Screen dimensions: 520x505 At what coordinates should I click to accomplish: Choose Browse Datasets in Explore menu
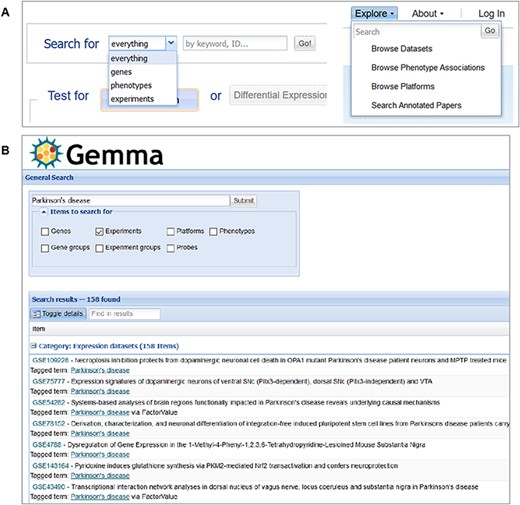[402, 49]
